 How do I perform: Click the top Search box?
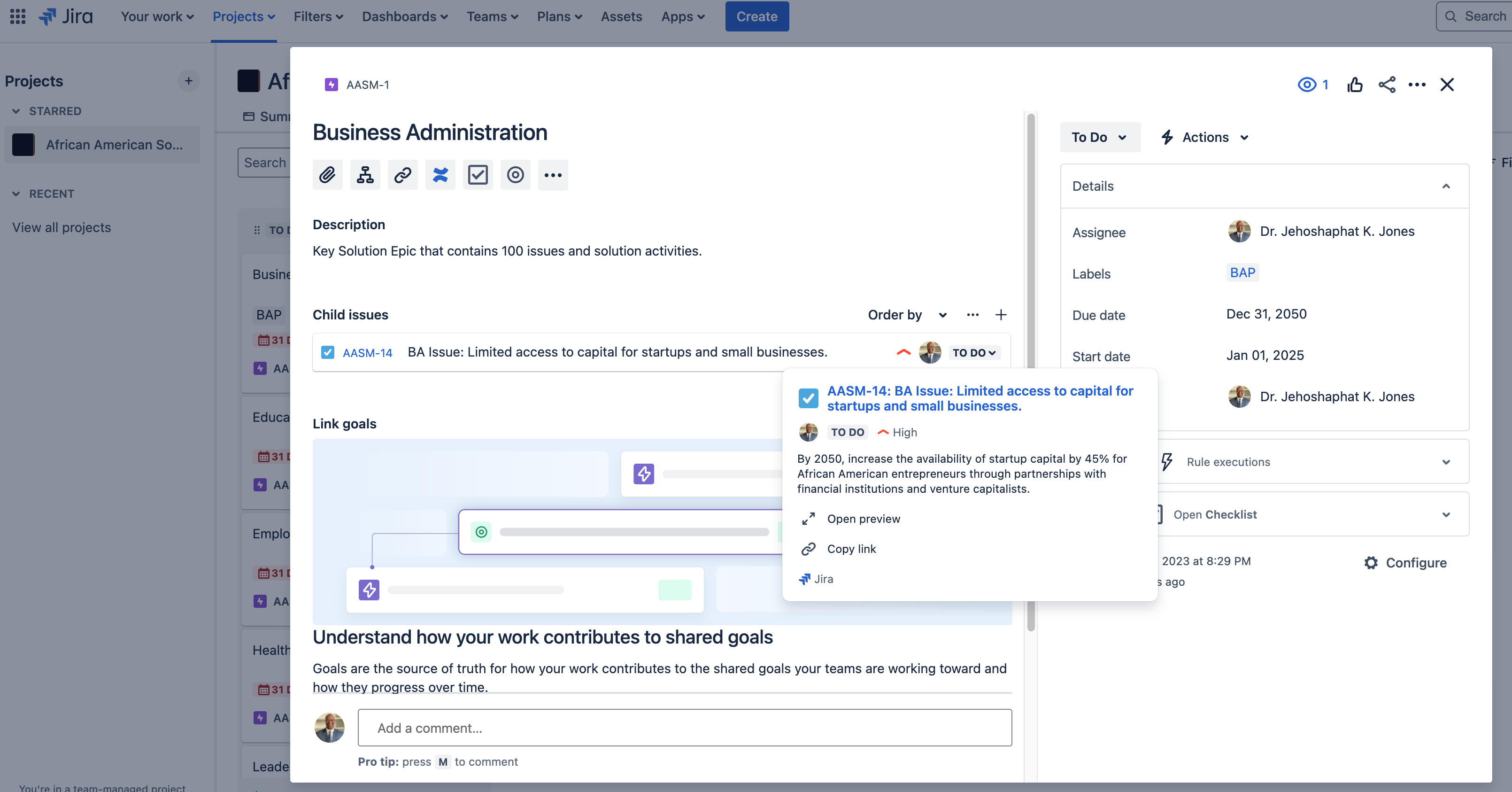click(x=1474, y=16)
